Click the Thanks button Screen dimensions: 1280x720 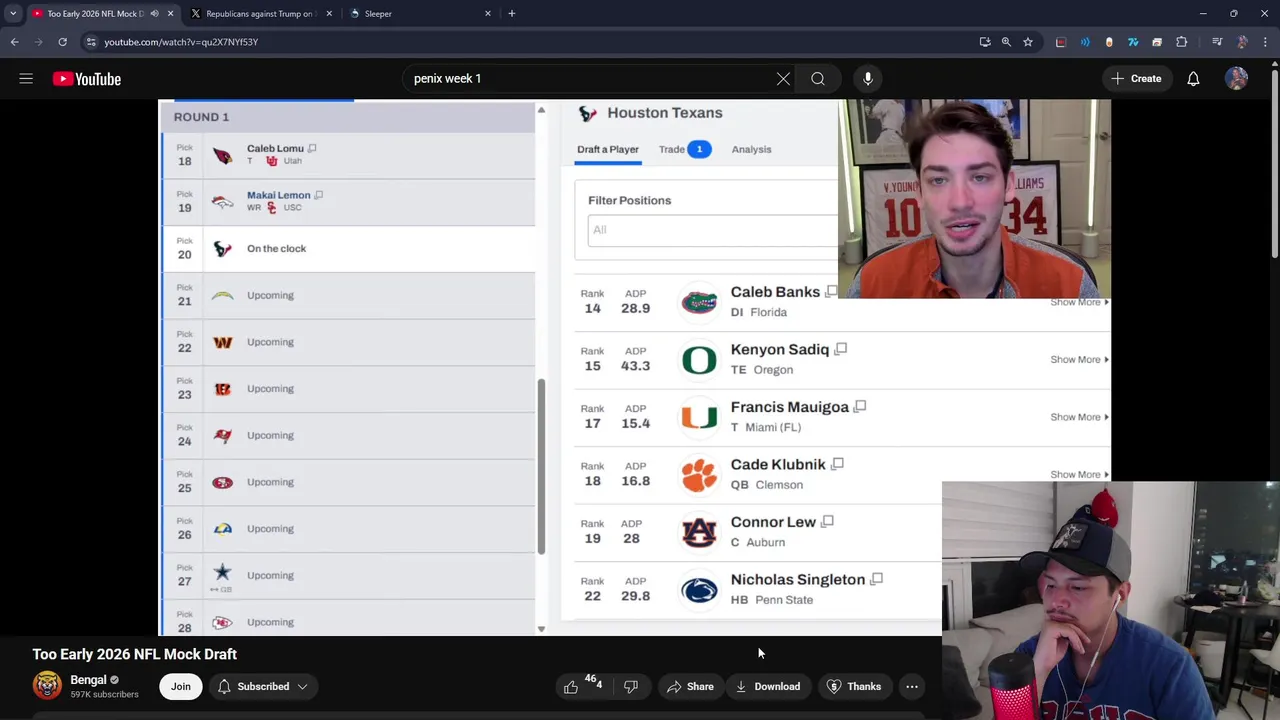pyautogui.click(x=854, y=687)
